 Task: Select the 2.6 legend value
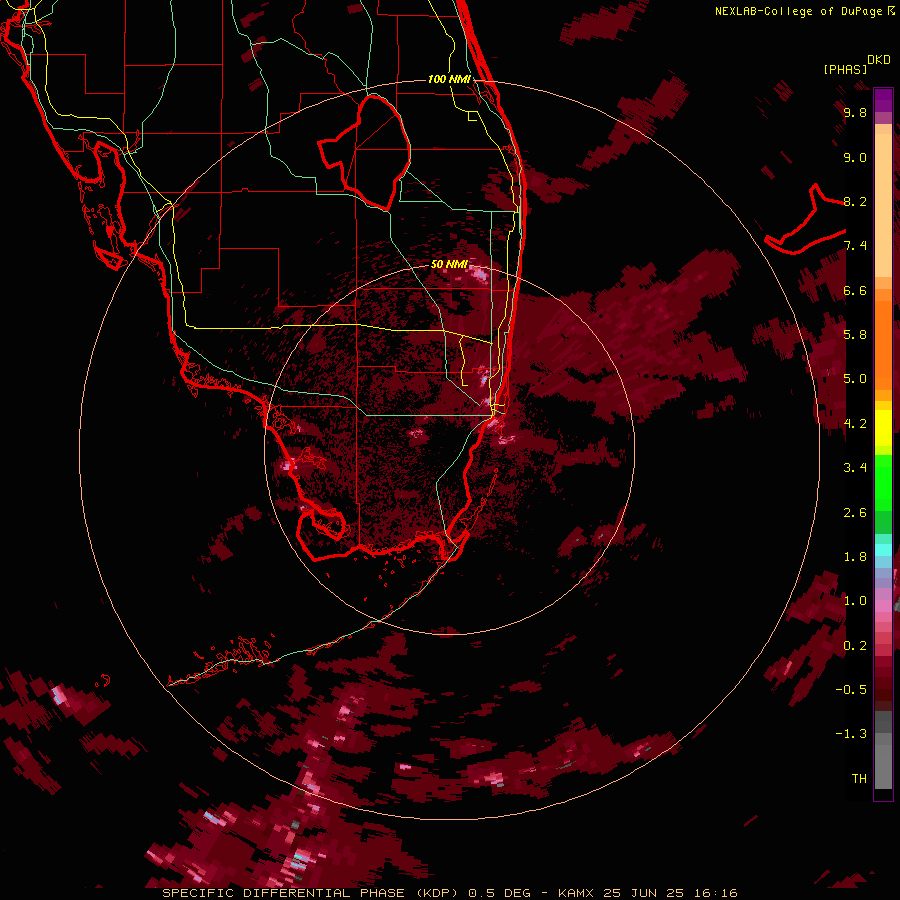point(855,513)
